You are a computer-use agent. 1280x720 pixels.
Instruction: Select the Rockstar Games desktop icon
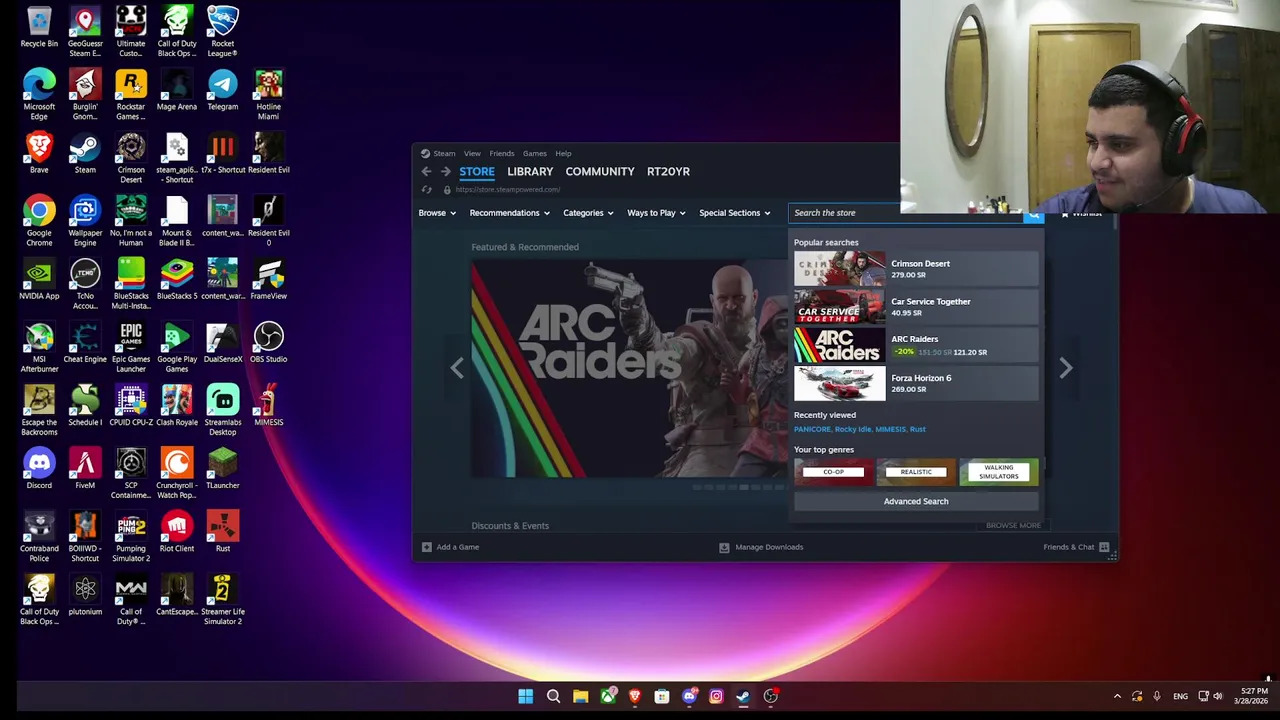[131, 94]
